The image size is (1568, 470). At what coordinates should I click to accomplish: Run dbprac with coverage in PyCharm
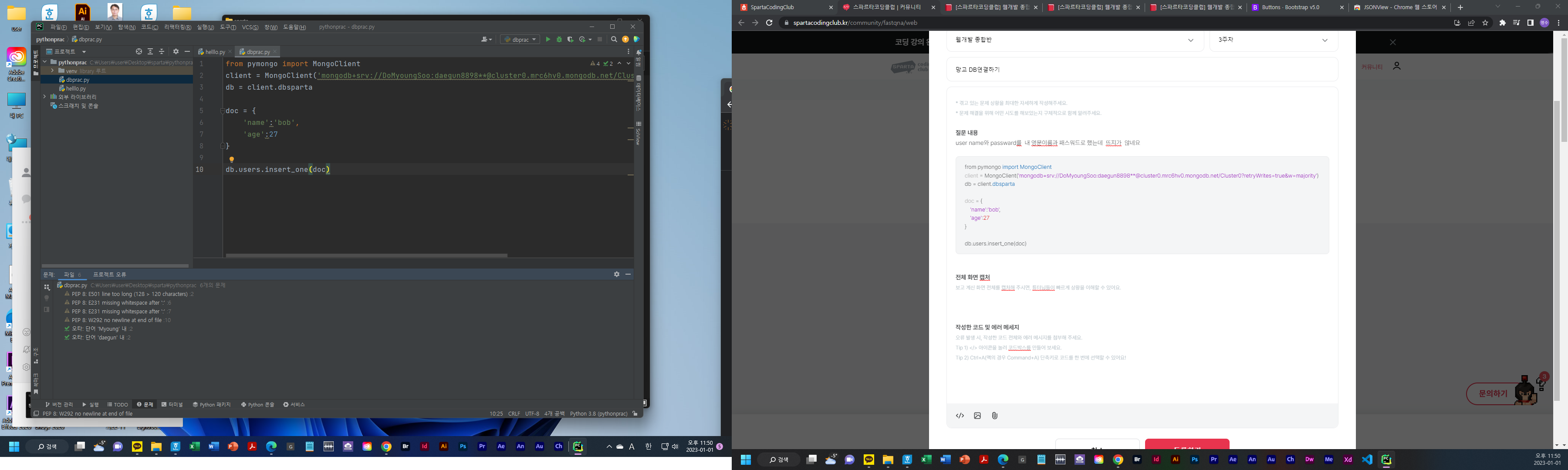570,40
